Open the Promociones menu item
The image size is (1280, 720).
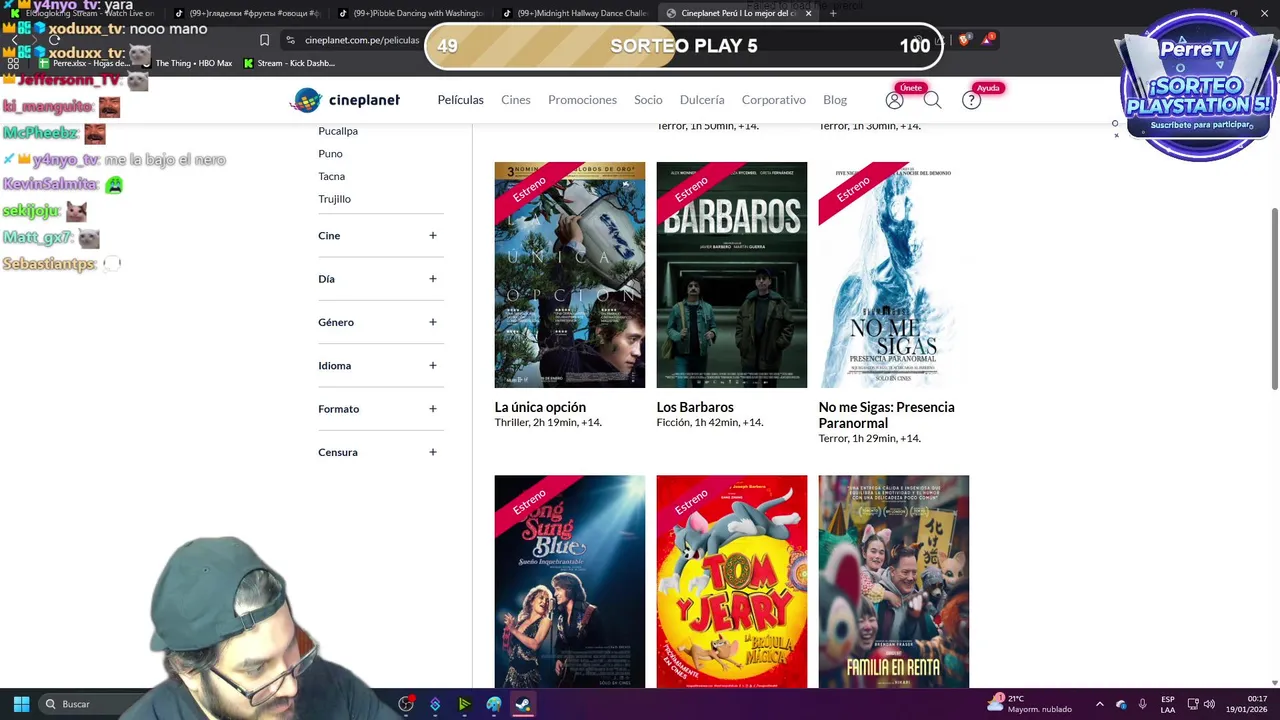coord(582,100)
